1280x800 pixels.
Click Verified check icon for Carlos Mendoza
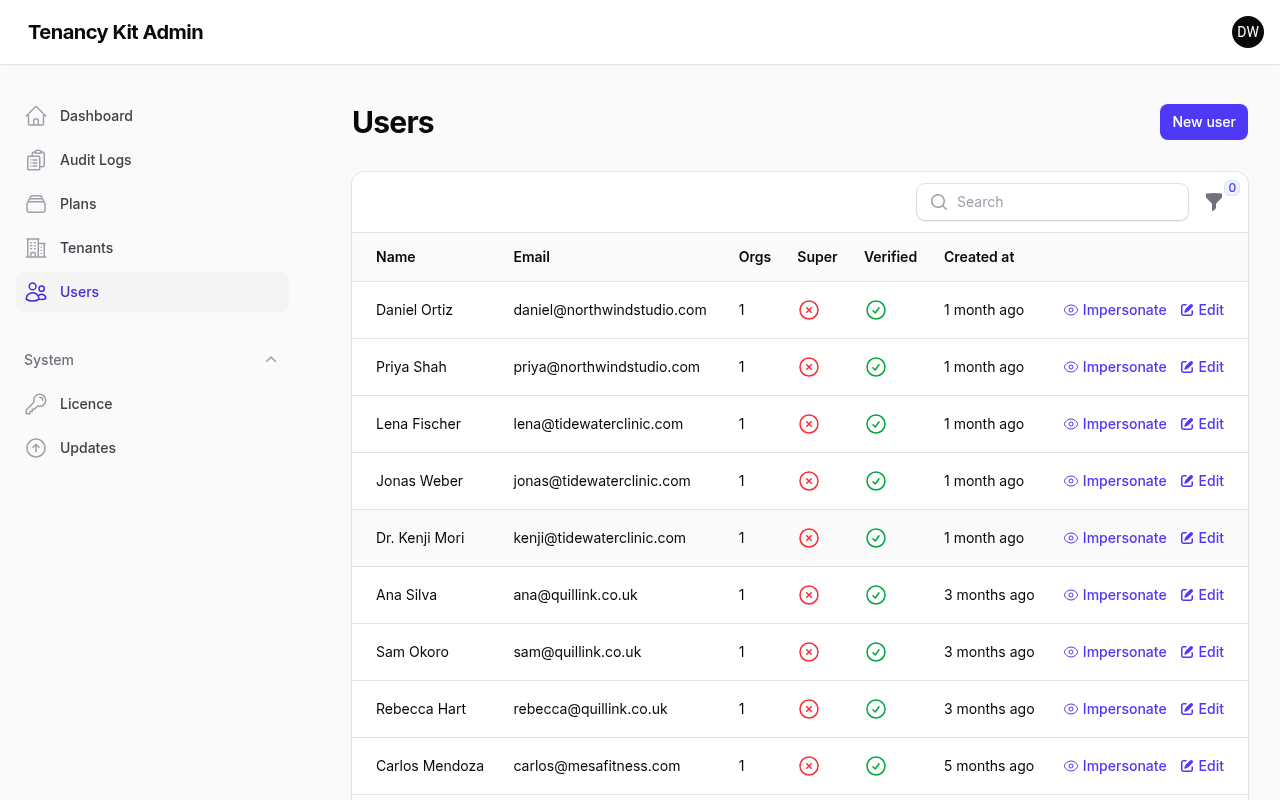click(x=876, y=766)
